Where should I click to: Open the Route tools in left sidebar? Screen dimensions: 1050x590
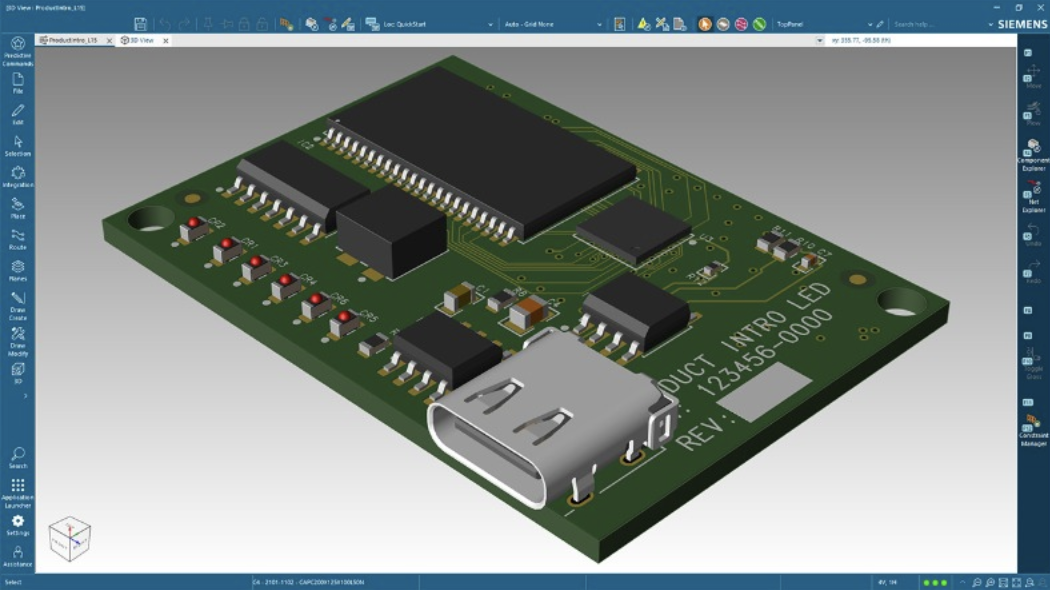(18, 239)
